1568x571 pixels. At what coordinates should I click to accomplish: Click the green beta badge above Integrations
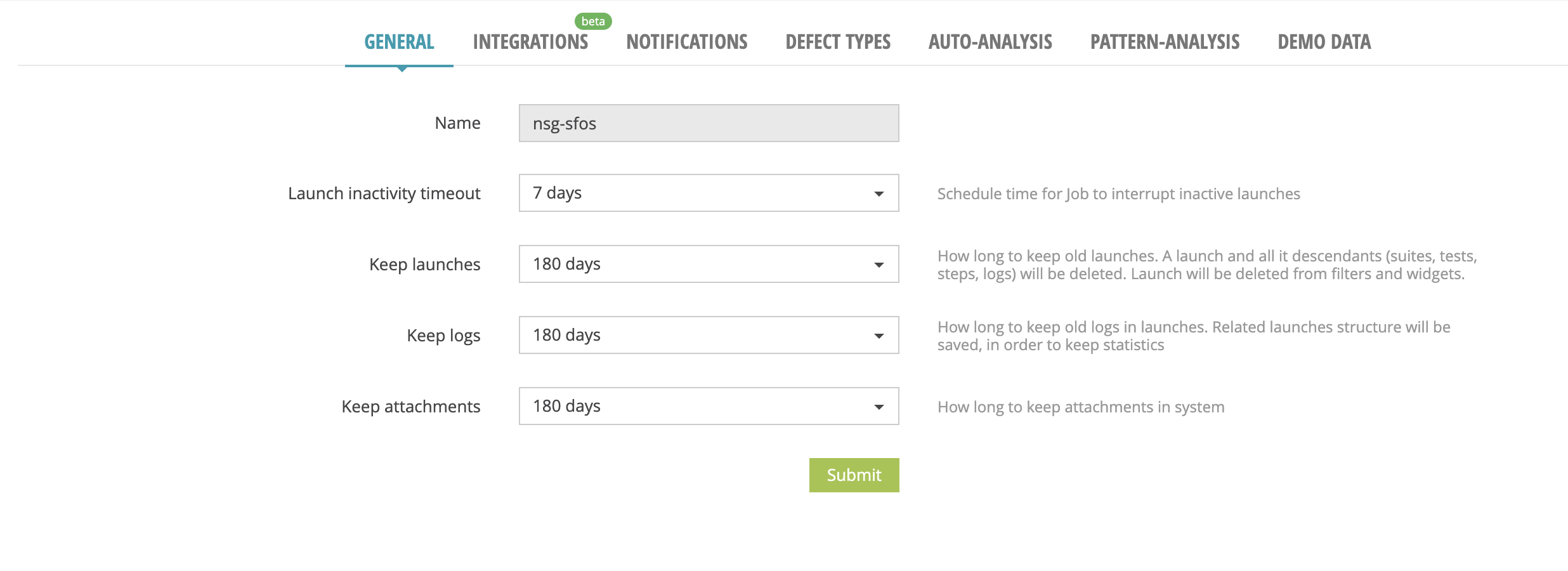[x=593, y=21]
